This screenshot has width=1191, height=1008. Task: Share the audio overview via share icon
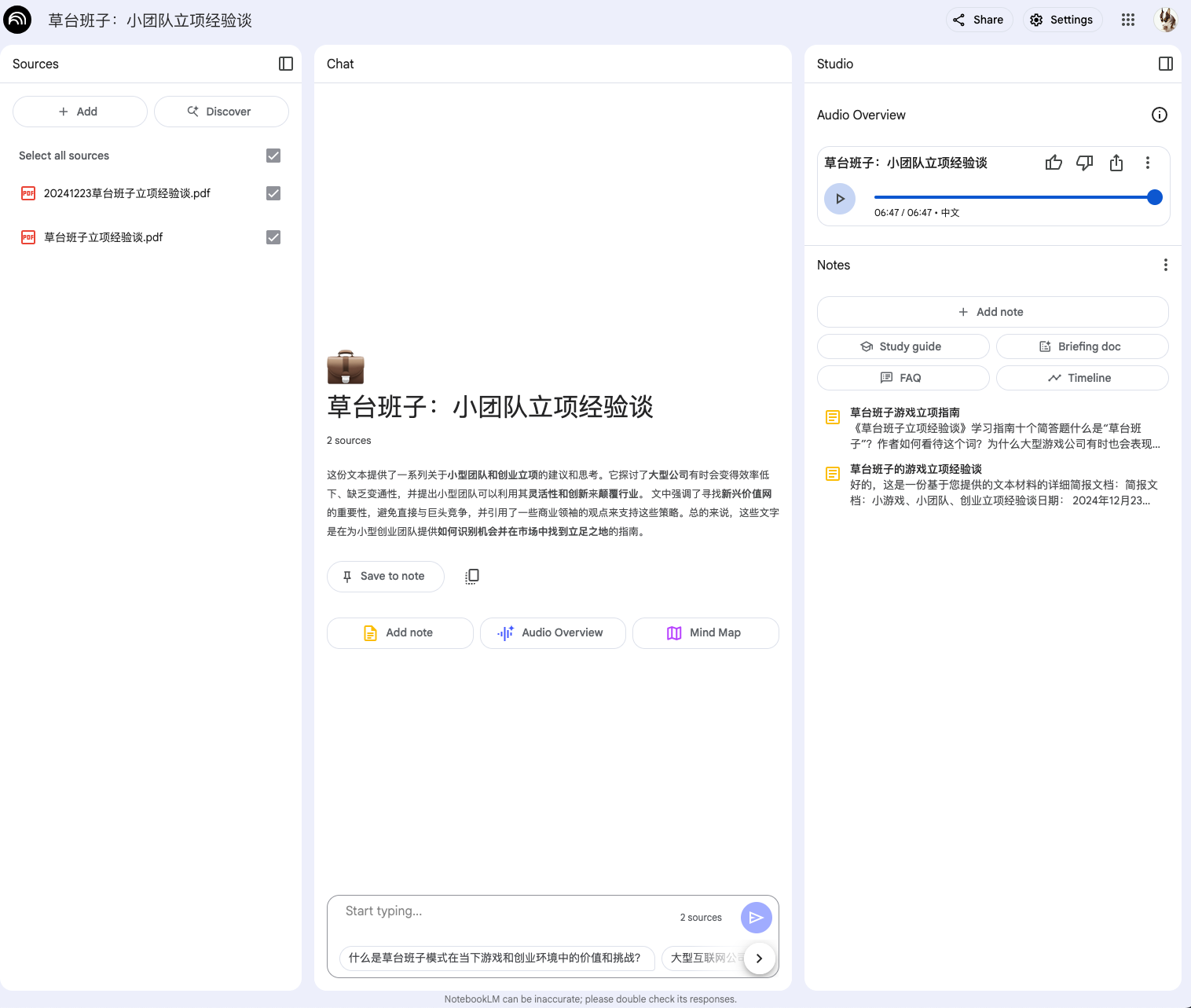point(1116,163)
